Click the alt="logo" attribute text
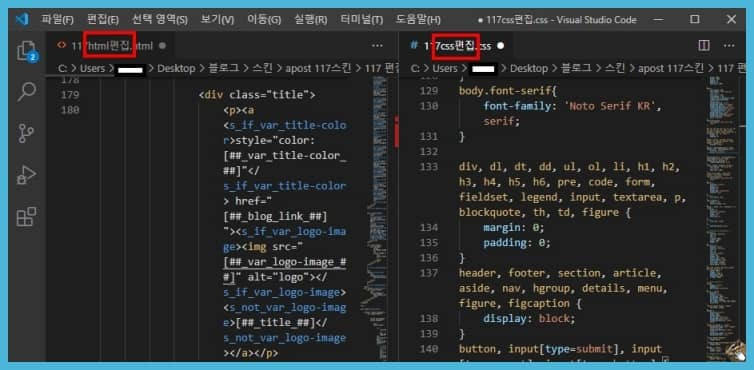 (x=277, y=277)
